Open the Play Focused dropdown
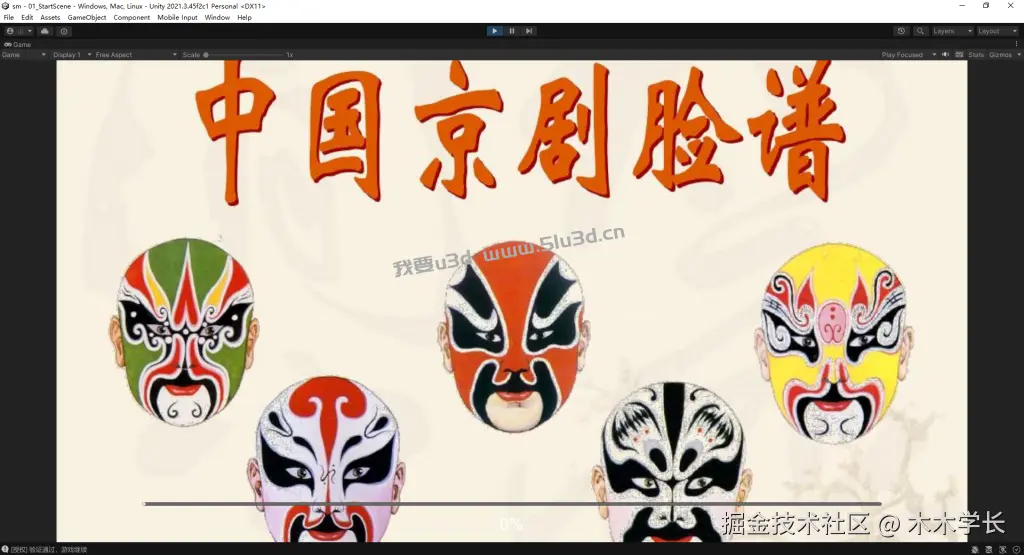Viewport: 1024px width, 555px height. coord(908,55)
